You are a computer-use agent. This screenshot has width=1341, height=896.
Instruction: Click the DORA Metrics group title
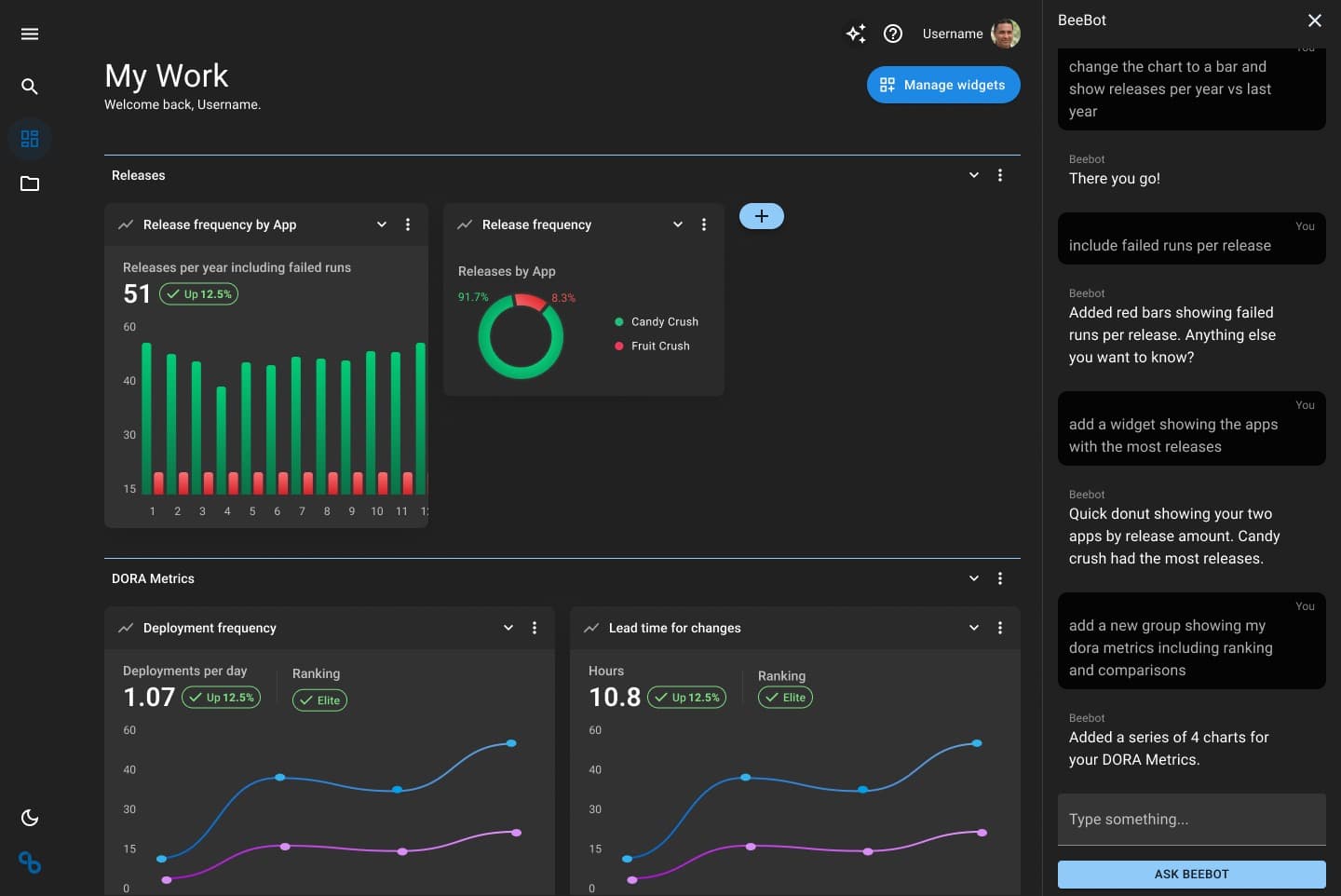pyautogui.click(x=153, y=578)
